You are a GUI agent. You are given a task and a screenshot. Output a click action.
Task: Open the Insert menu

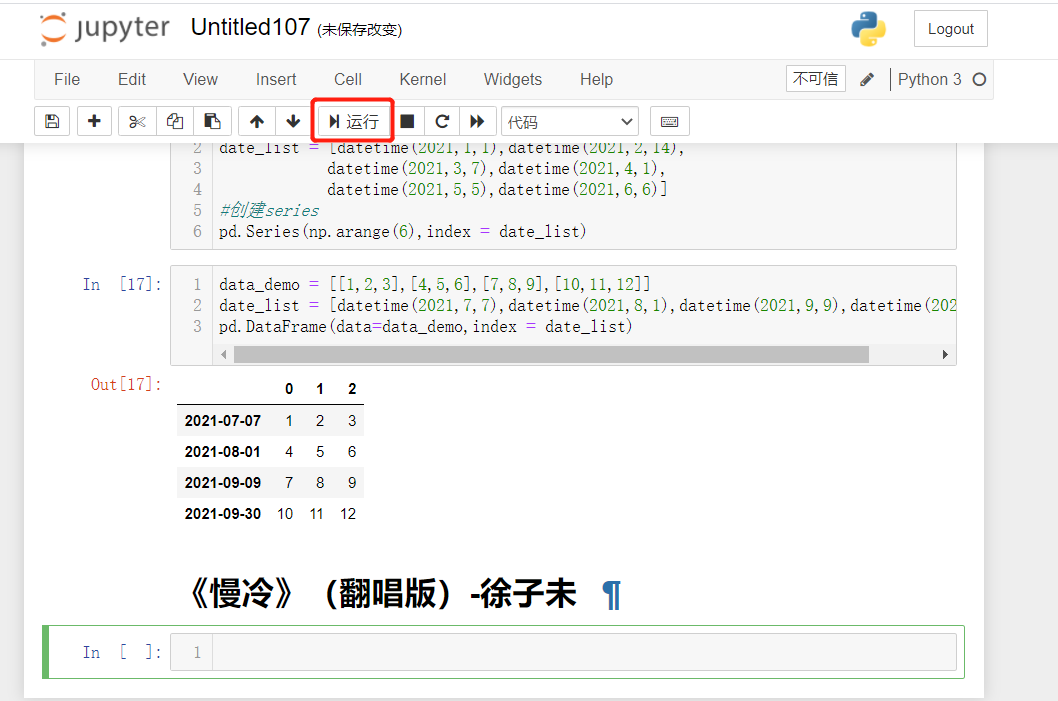click(x=276, y=80)
